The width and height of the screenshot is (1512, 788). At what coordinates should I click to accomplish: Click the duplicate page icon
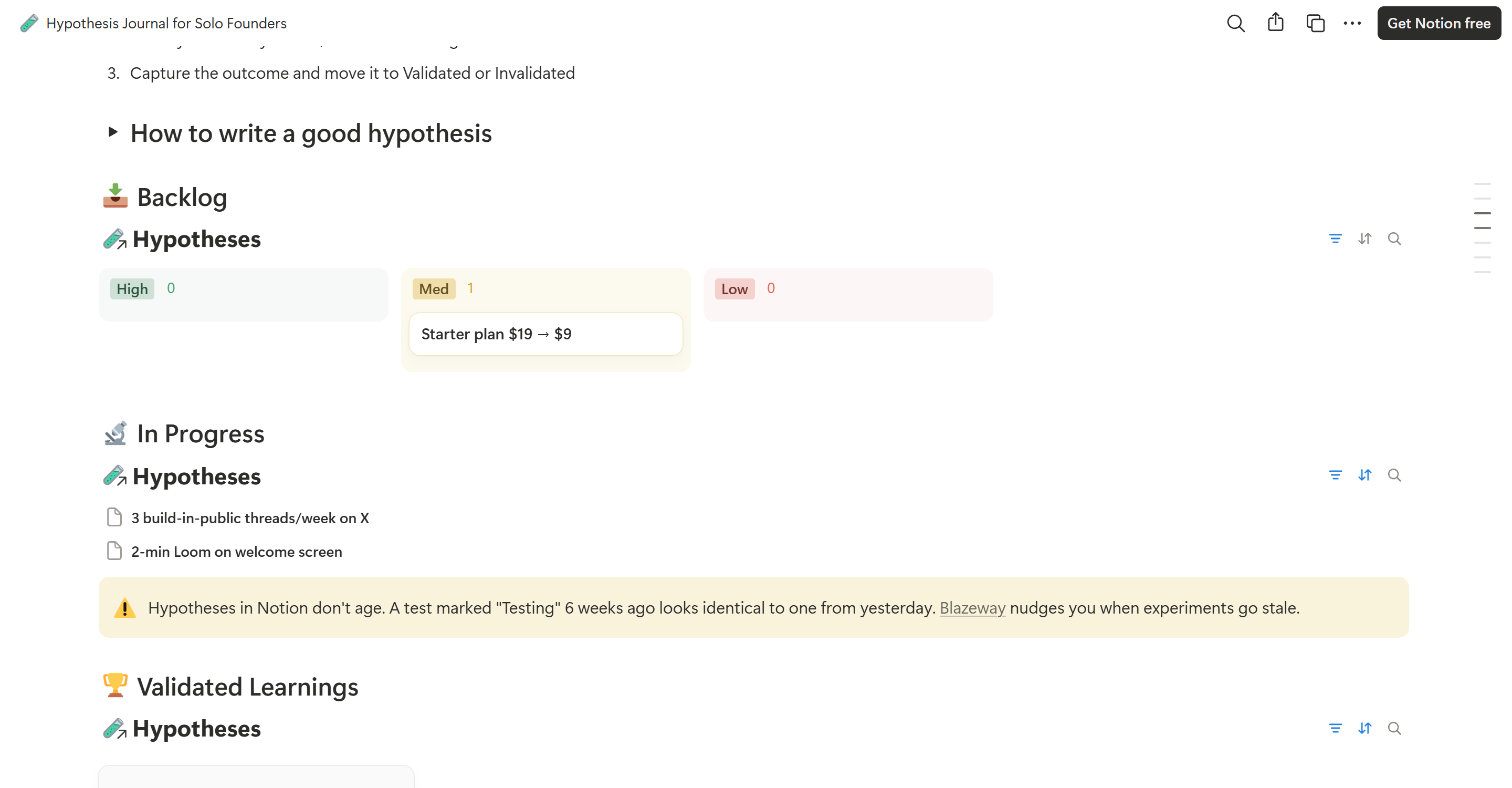point(1315,24)
